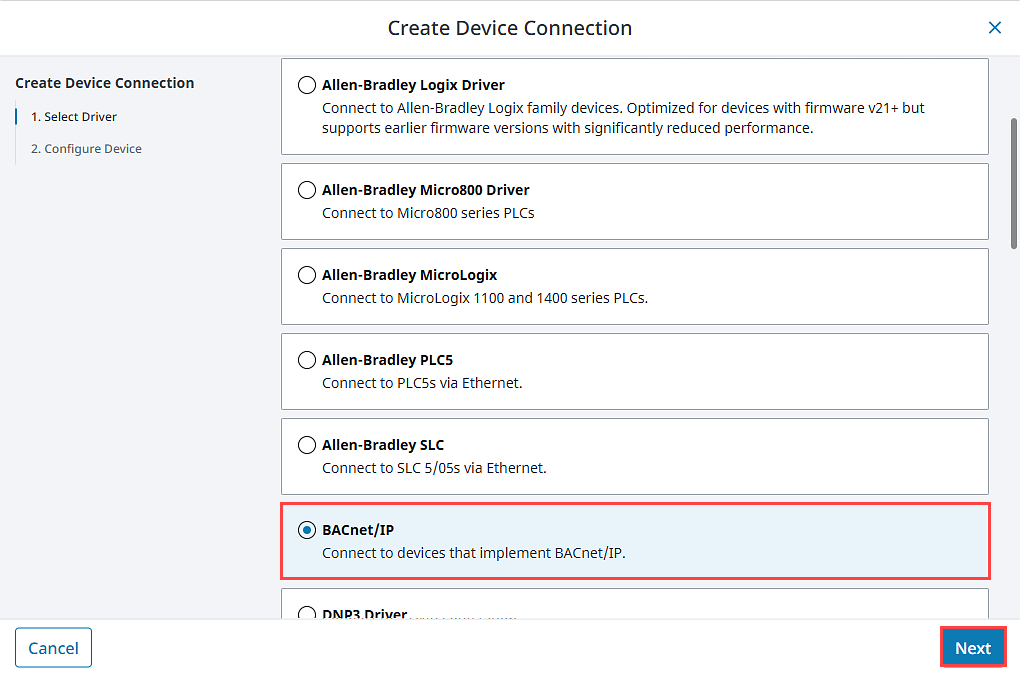Viewport: 1020px width, 673px height.
Task: Go to step 1. Select Driver
Action: tap(74, 117)
